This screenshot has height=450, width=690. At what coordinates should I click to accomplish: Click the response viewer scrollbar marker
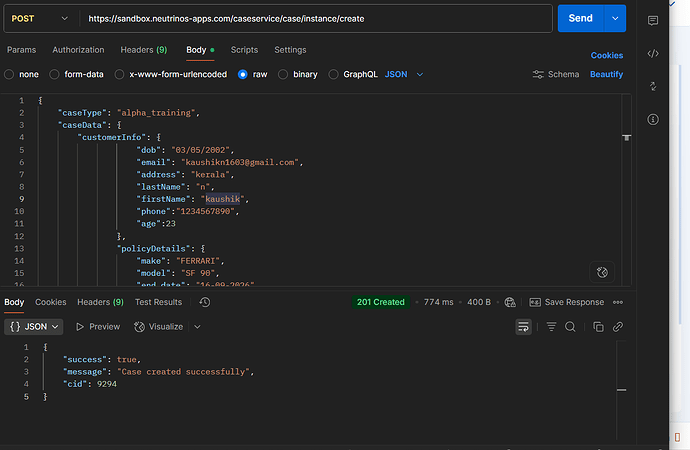[621, 390]
